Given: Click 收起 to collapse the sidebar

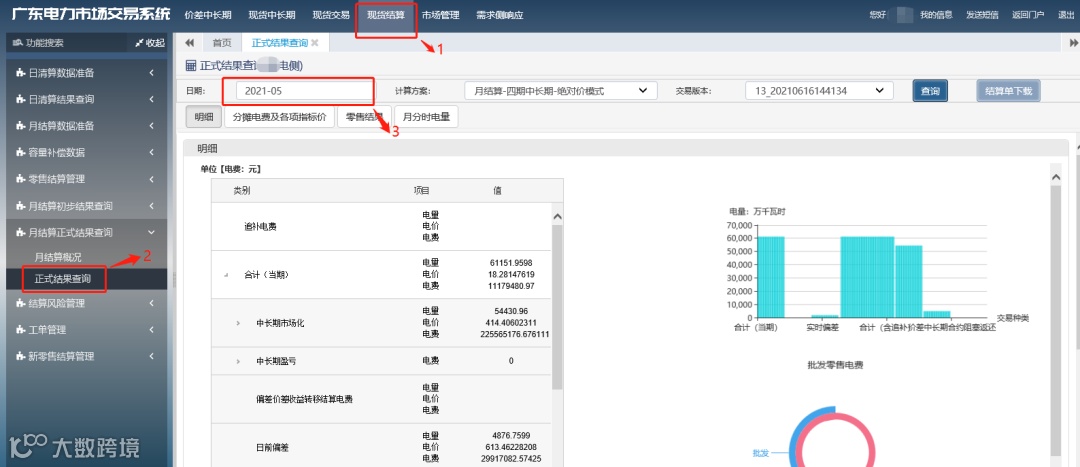Looking at the screenshot, I should click(x=150, y=43).
